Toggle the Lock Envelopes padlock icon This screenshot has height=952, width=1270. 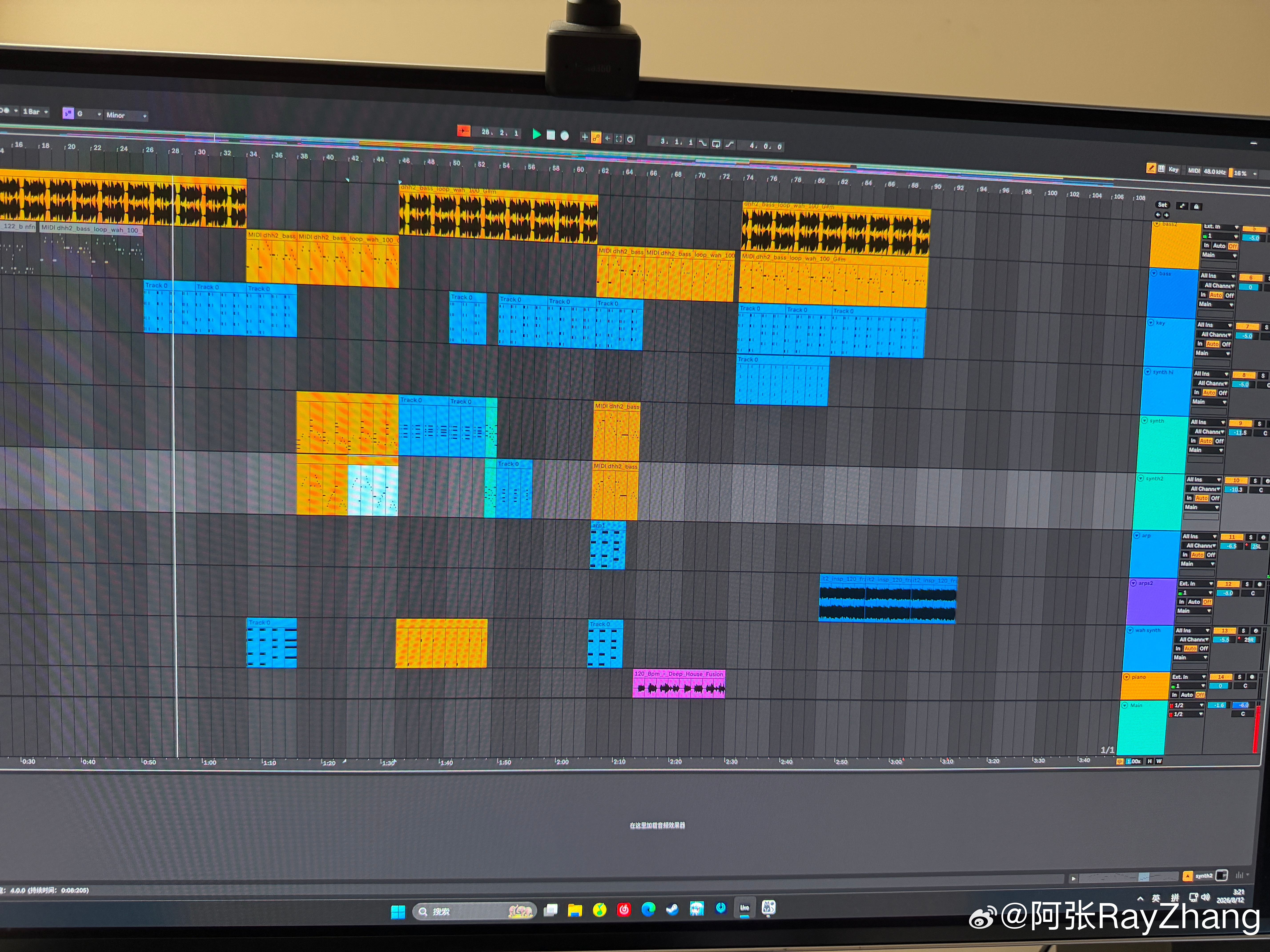[1196, 207]
